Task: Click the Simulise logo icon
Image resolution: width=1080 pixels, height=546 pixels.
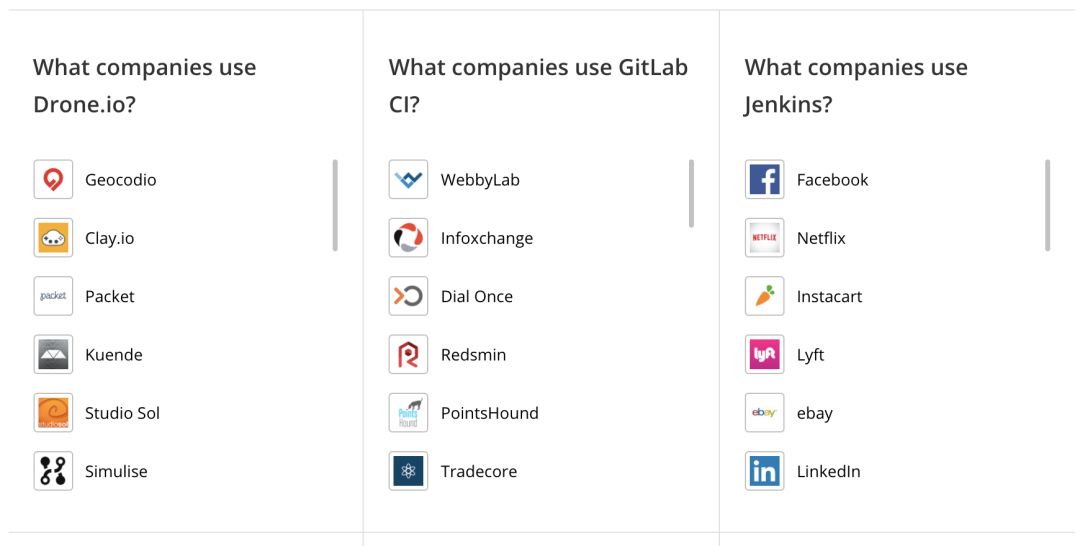Action: [x=53, y=471]
